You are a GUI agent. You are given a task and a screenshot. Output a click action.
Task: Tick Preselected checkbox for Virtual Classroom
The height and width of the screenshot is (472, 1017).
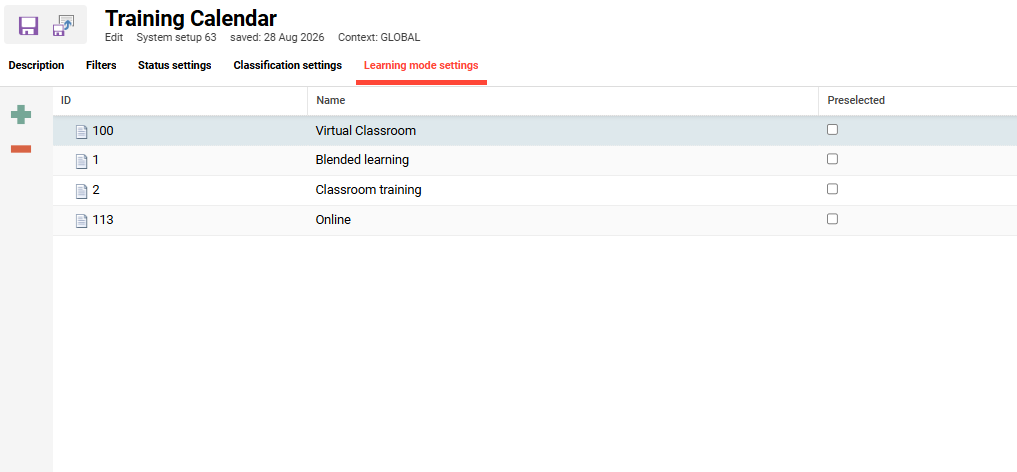[832, 130]
